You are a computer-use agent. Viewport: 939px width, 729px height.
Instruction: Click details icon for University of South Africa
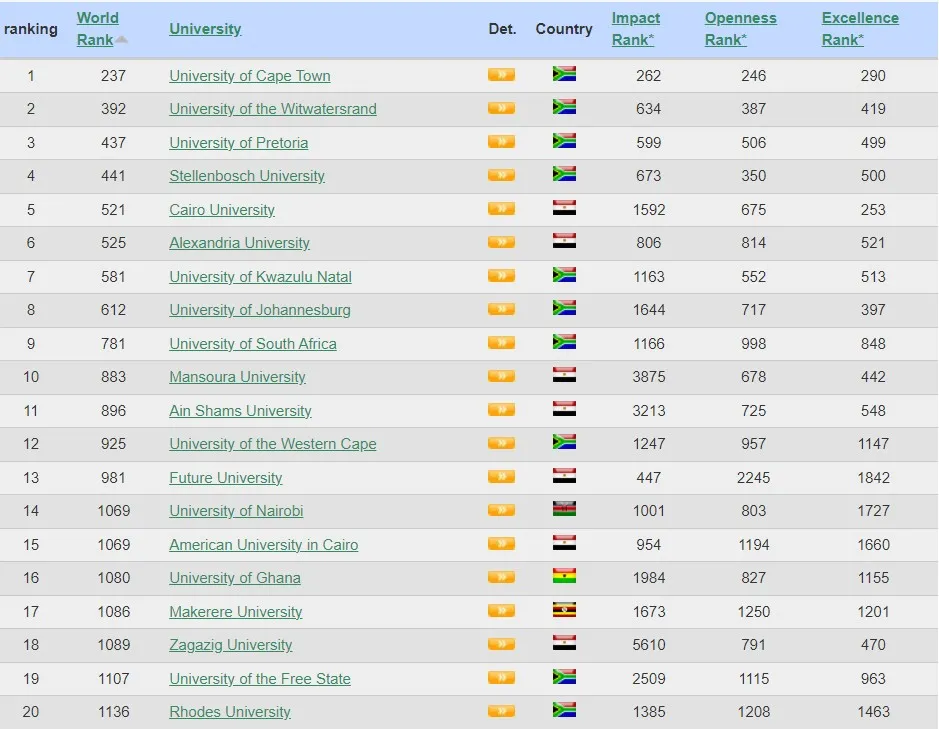click(x=501, y=343)
